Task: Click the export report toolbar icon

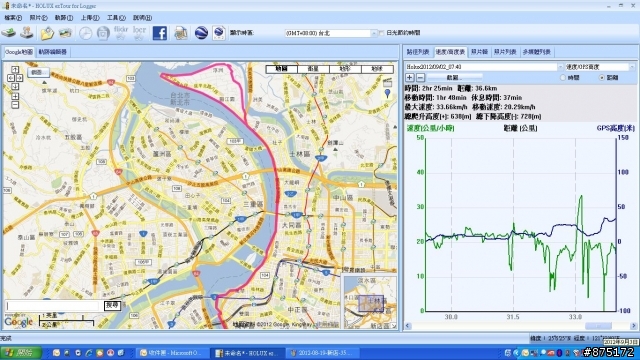Action: click(x=181, y=33)
